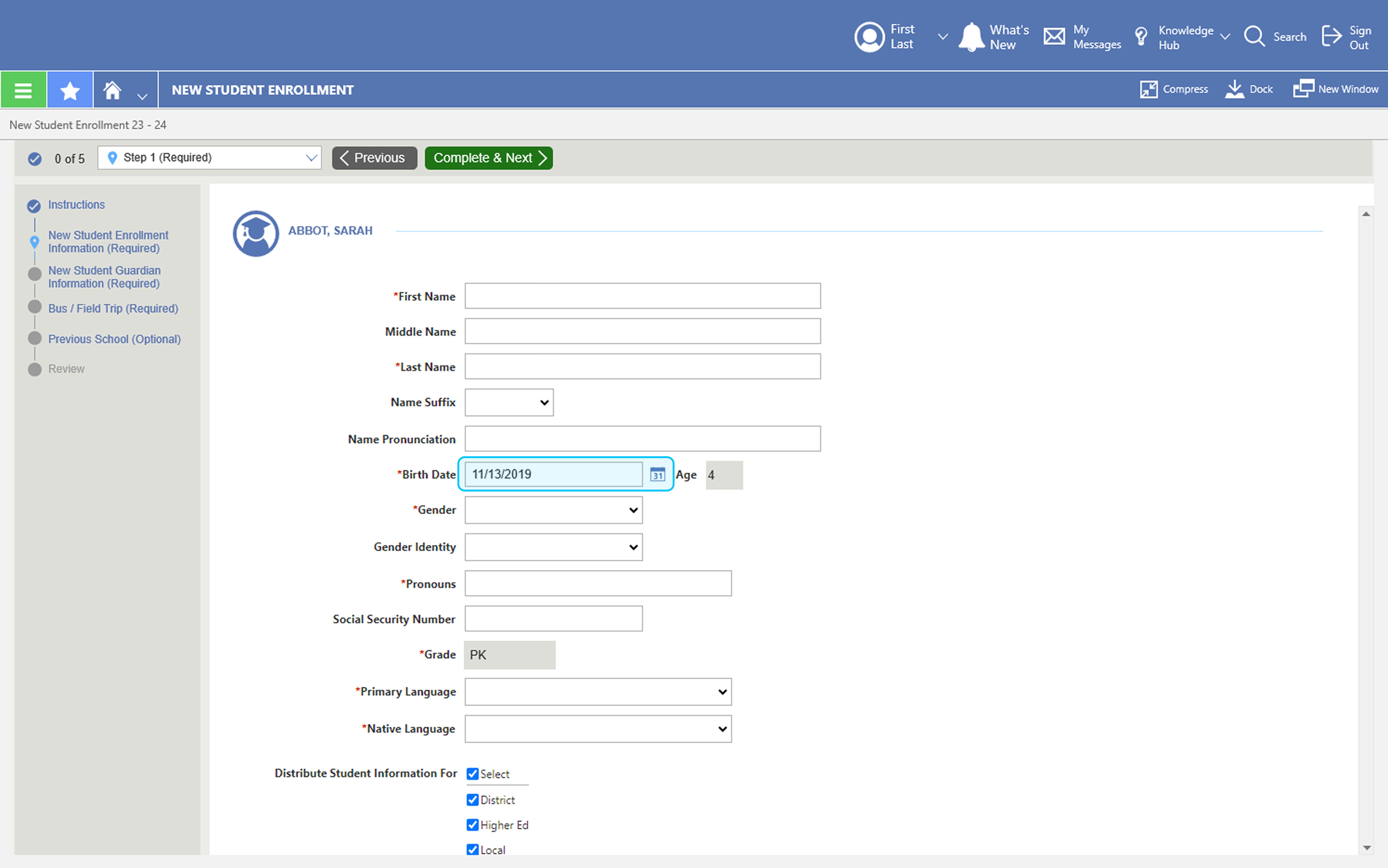The image size is (1388, 868).
Task: Click the Middle Name input field
Action: click(x=643, y=331)
